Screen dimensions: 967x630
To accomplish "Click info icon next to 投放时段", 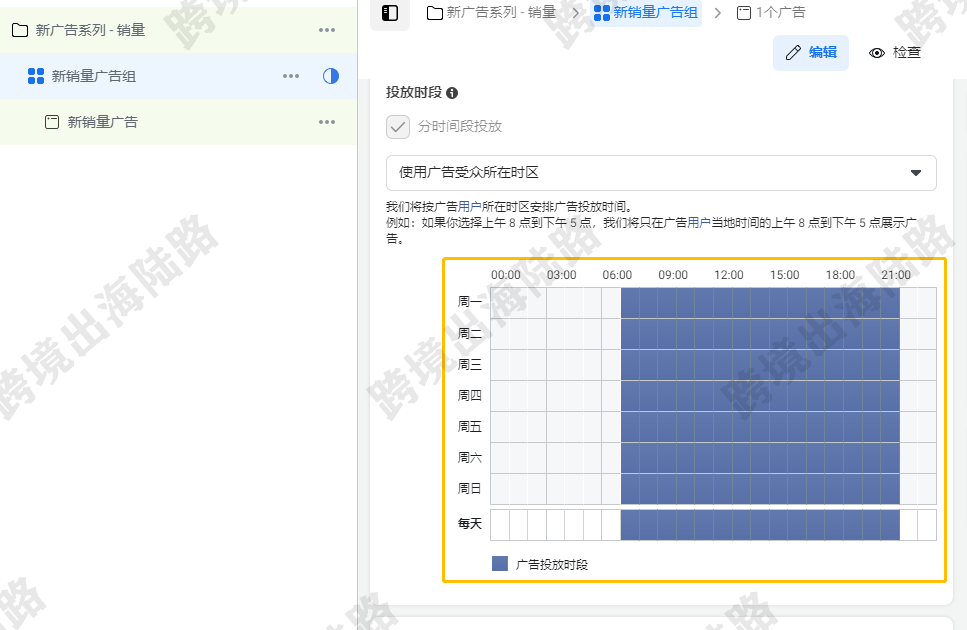I will point(452,93).
